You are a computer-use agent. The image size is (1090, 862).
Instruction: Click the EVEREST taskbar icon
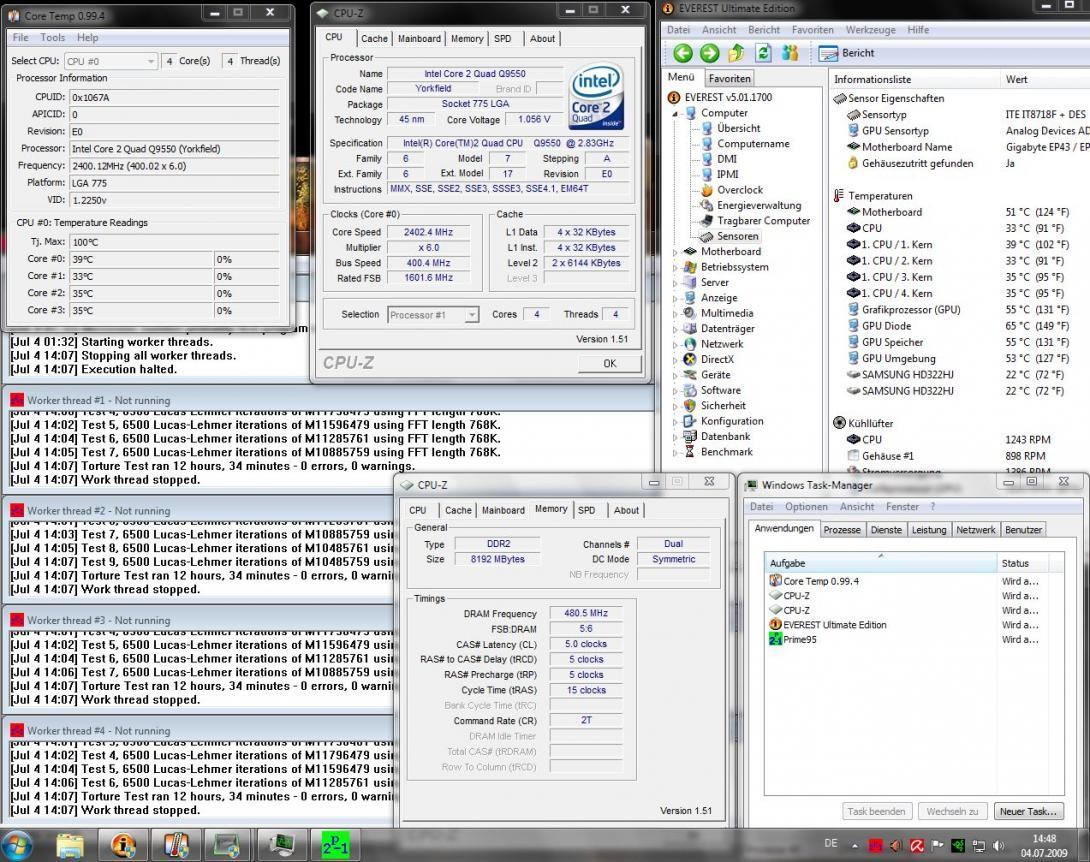(x=124, y=845)
